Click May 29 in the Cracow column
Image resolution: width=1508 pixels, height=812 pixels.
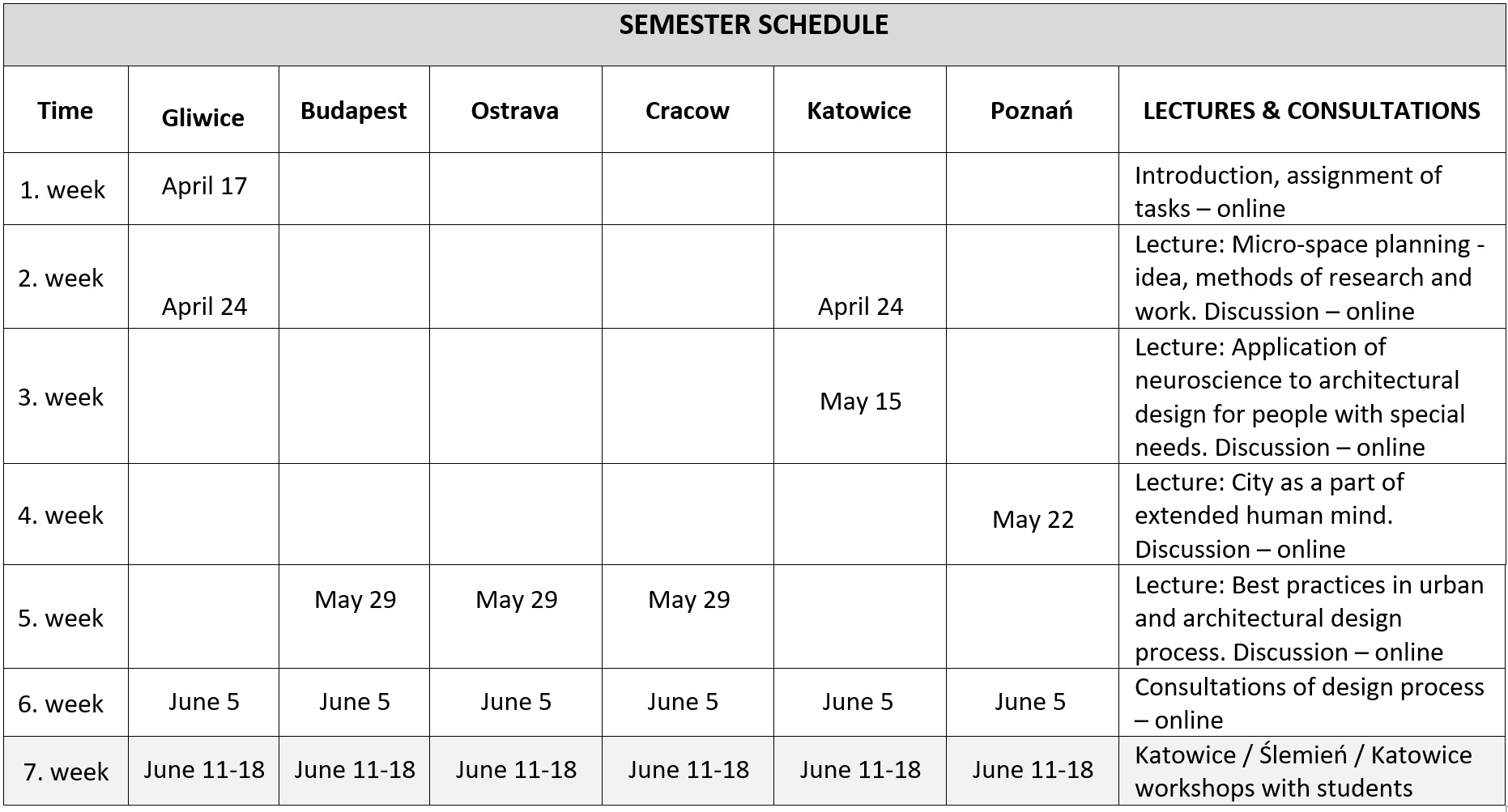click(688, 600)
